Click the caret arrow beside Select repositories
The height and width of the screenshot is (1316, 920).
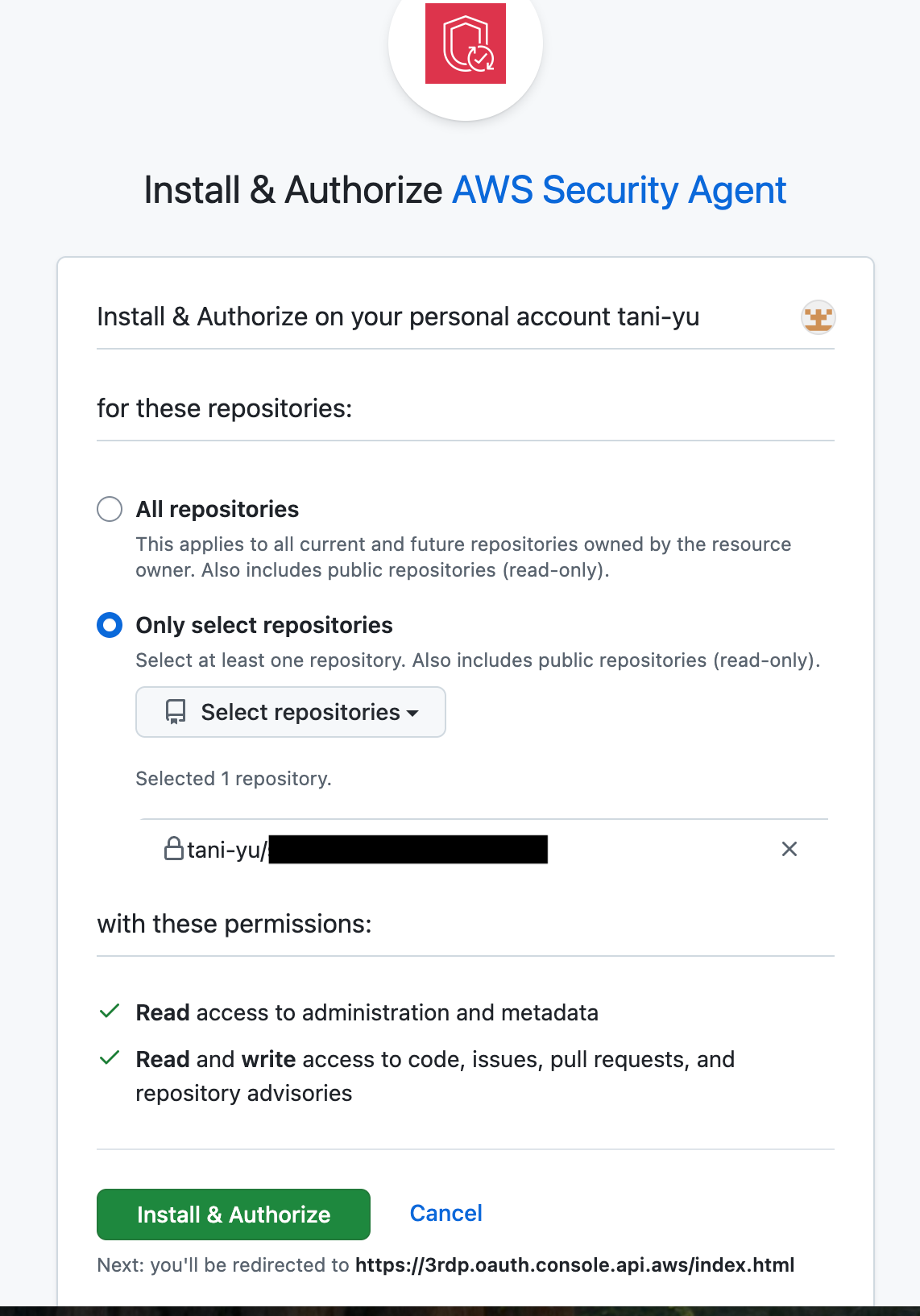[413, 713]
